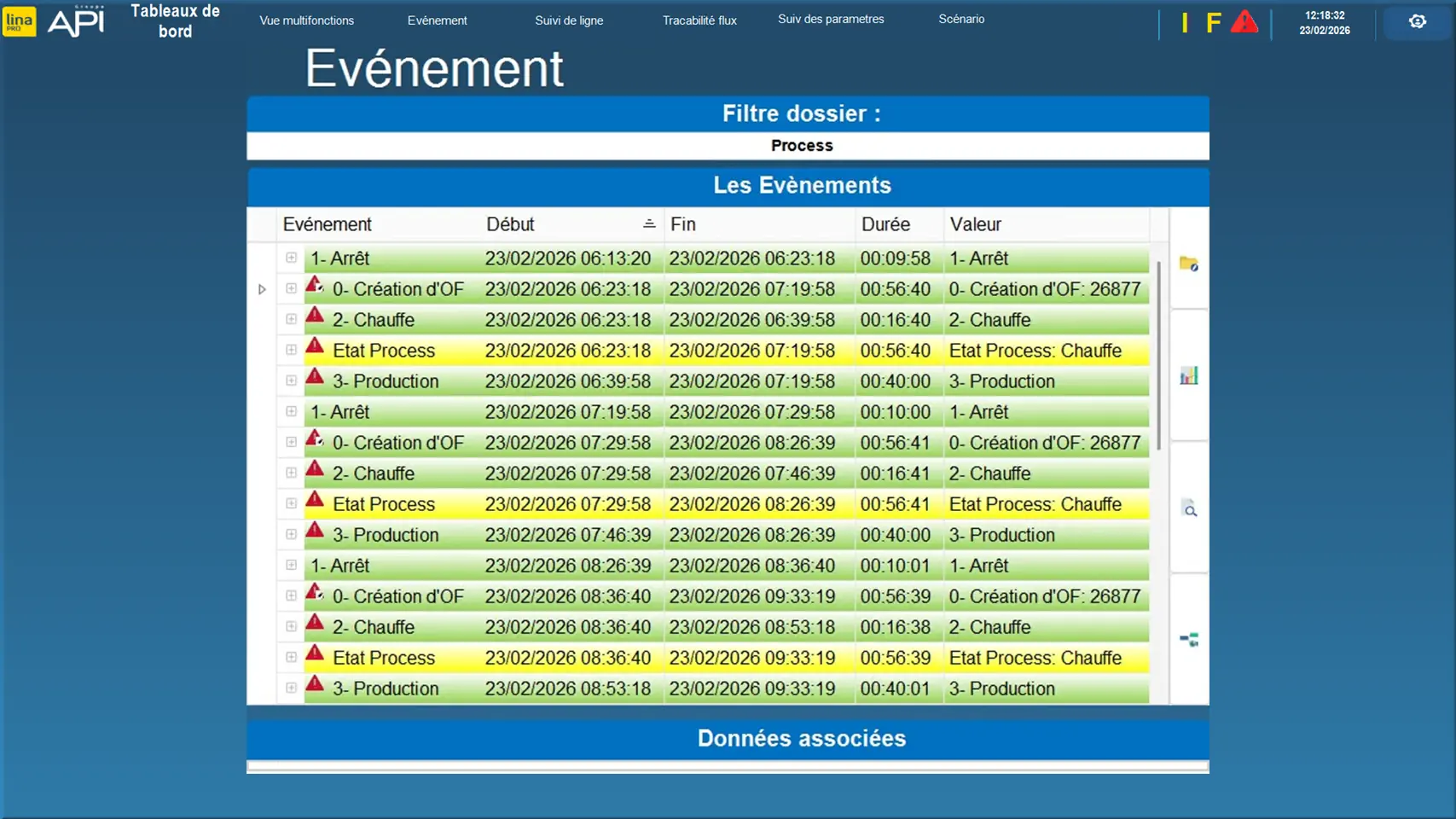The height and width of the screenshot is (819, 1456).
Task: Click the events table vertical scrollbar
Action: click(x=1158, y=357)
